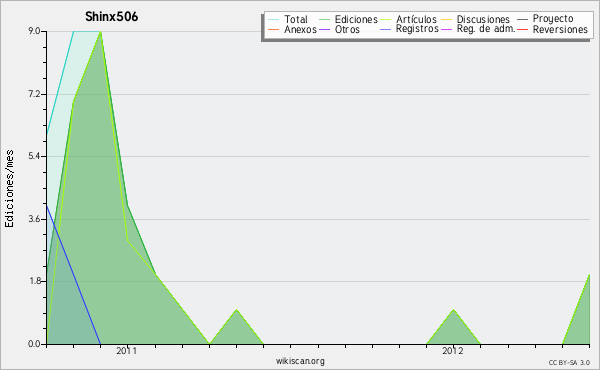The height and width of the screenshot is (370, 600).
Task: Click the wikiscan.org source text
Action: coord(300,361)
